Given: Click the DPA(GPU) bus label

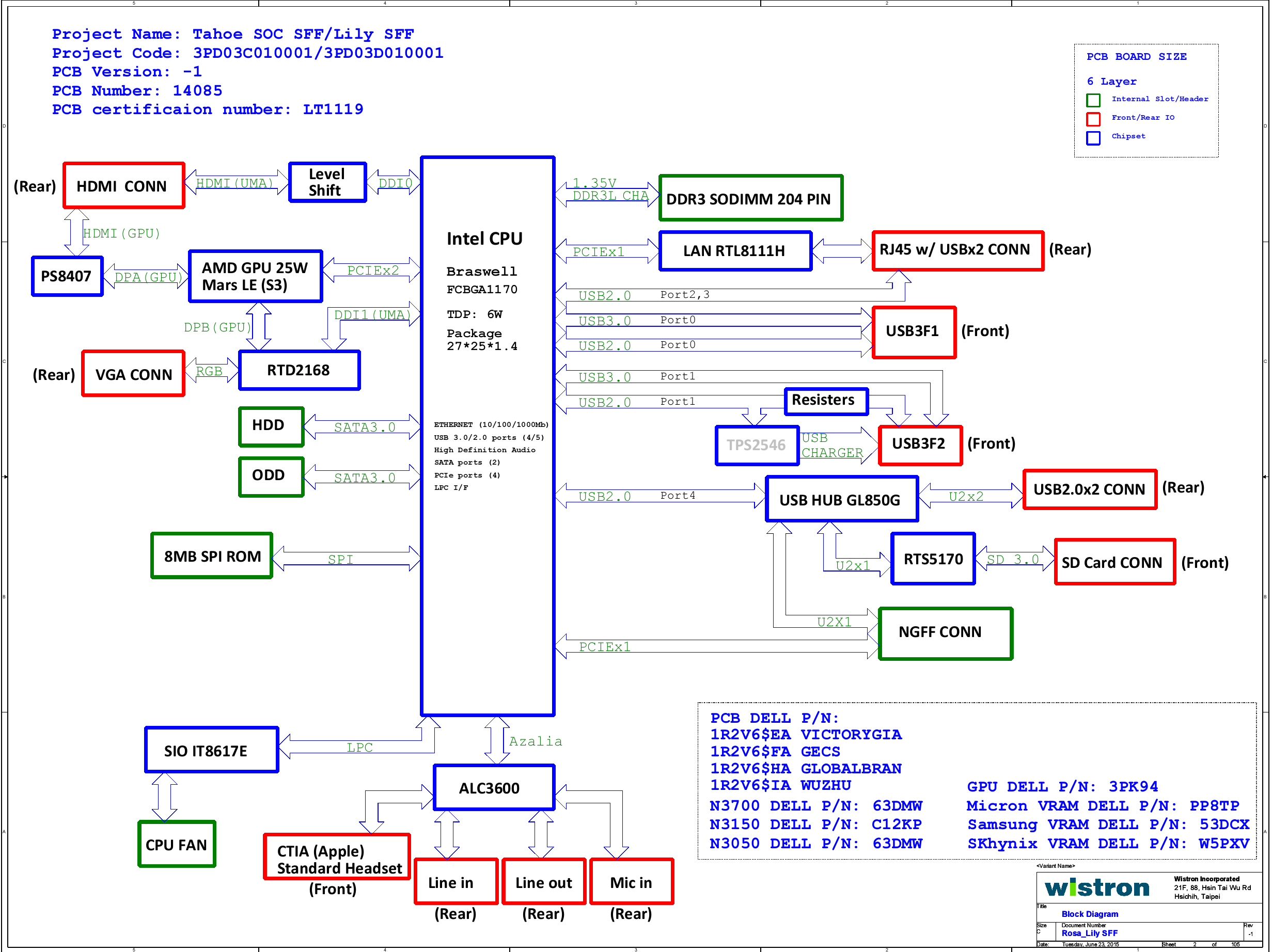Looking at the screenshot, I should click(x=148, y=277).
